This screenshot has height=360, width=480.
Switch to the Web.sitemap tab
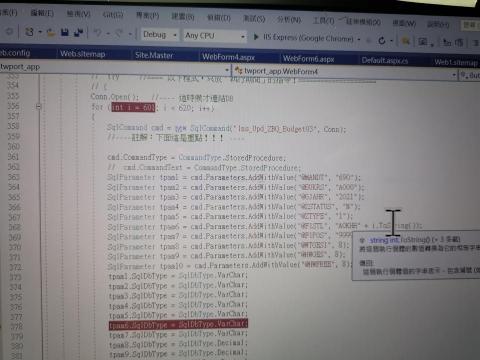coord(83,54)
